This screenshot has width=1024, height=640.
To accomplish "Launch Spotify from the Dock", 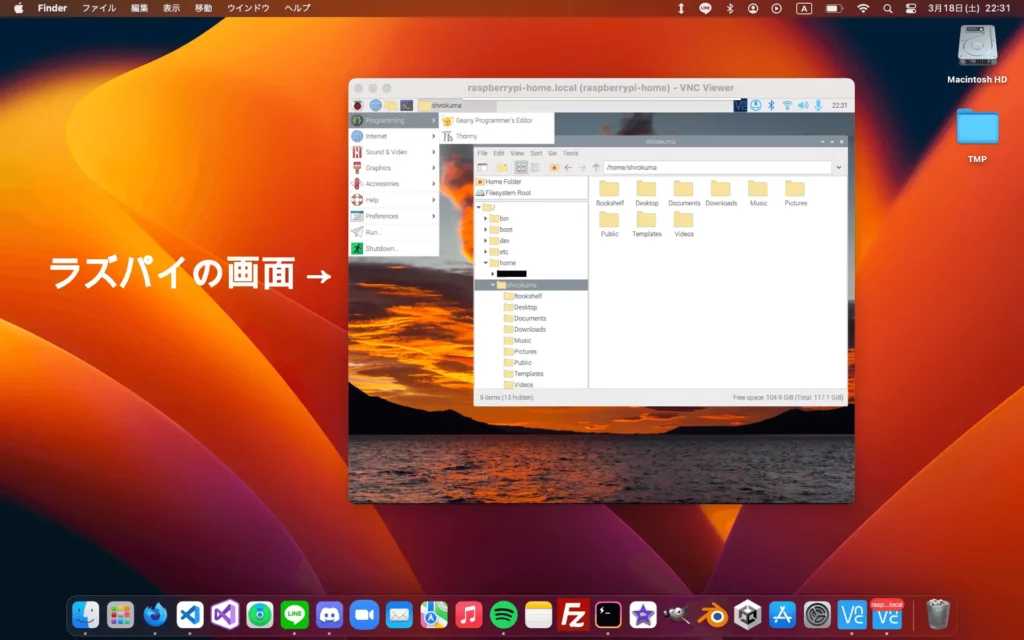I will 504,615.
